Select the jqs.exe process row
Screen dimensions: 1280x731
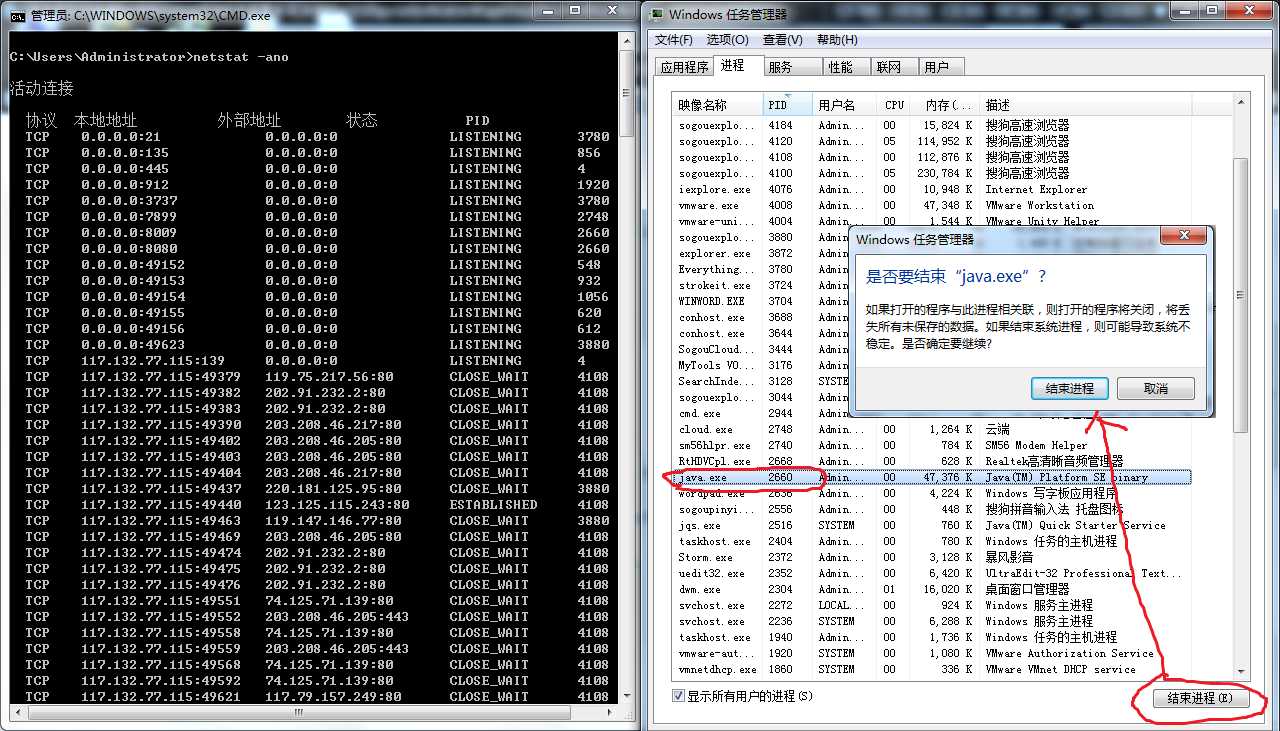(x=932, y=525)
